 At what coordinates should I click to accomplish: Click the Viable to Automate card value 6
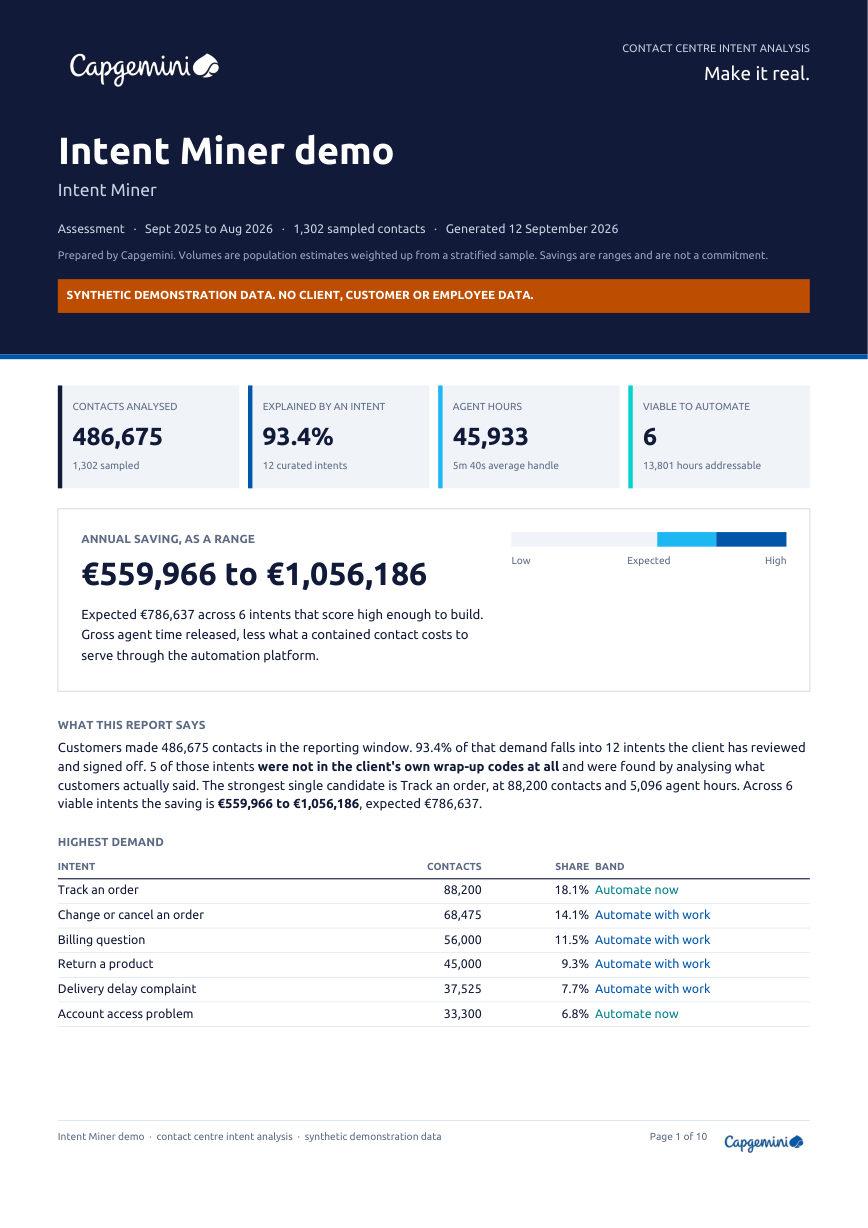click(650, 437)
